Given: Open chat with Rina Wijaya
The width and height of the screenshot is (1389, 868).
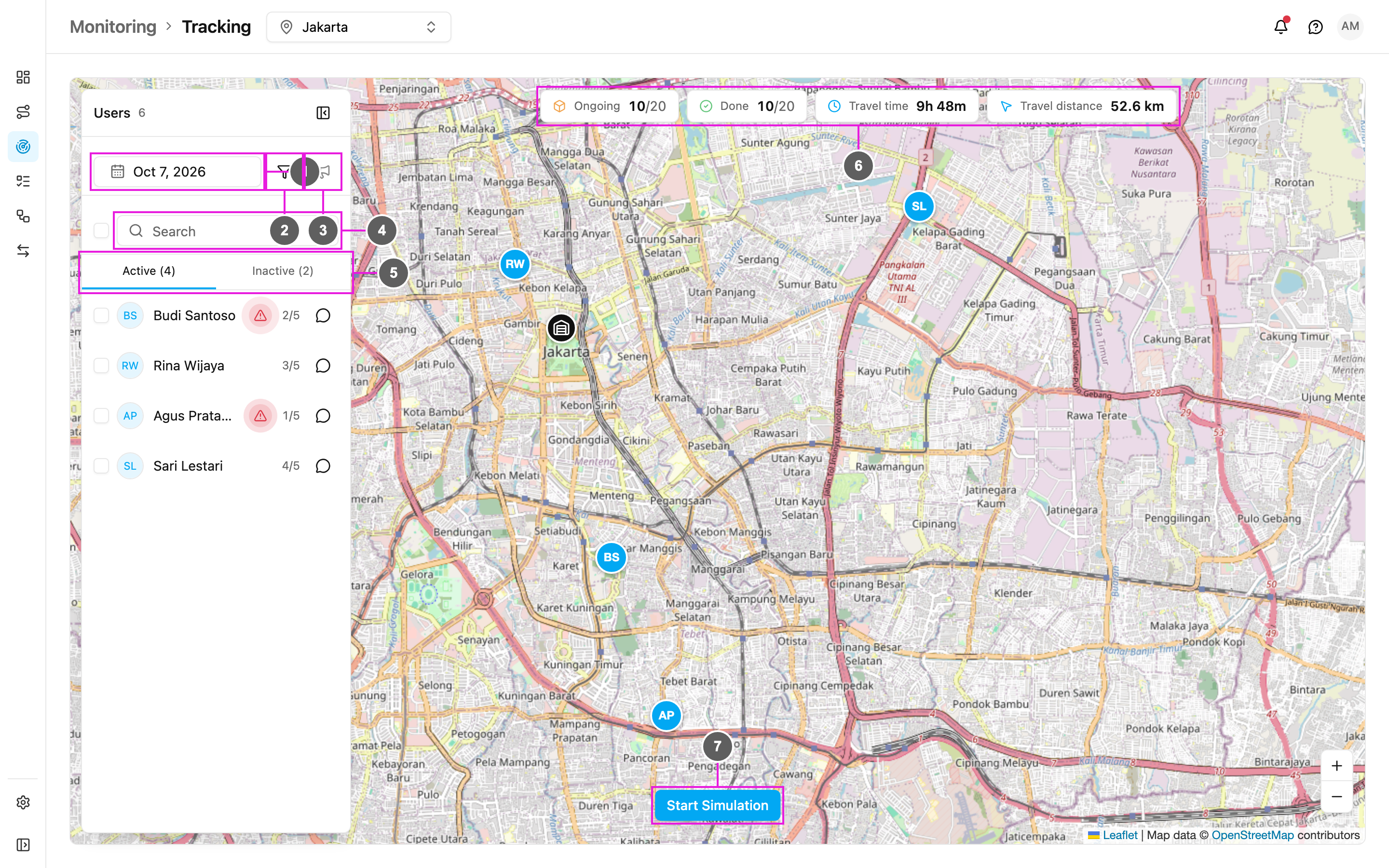Looking at the screenshot, I should pyautogui.click(x=323, y=365).
